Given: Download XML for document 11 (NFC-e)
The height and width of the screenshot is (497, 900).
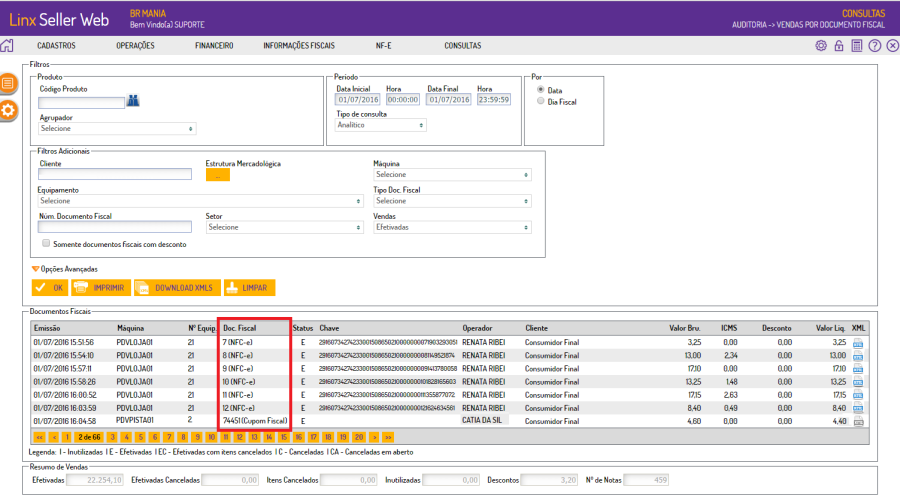Looking at the screenshot, I should (x=858, y=395).
